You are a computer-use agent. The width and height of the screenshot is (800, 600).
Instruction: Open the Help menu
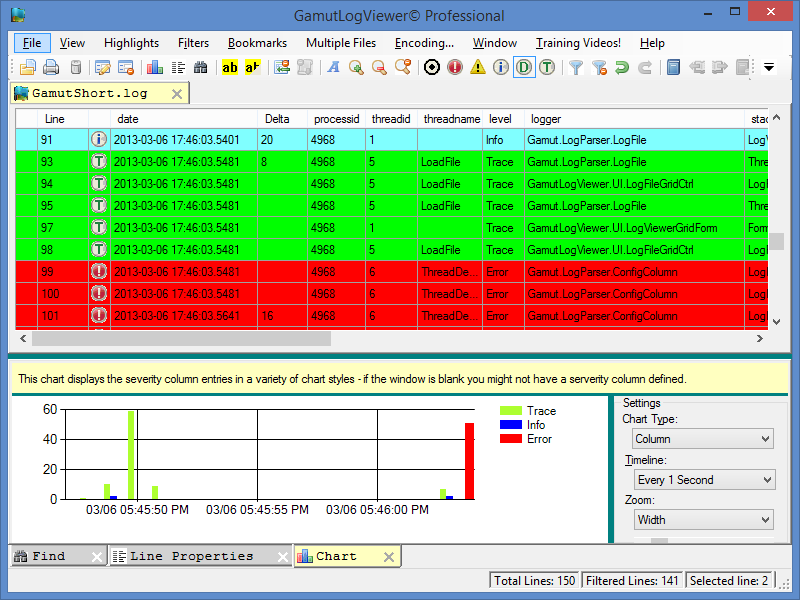coord(652,43)
